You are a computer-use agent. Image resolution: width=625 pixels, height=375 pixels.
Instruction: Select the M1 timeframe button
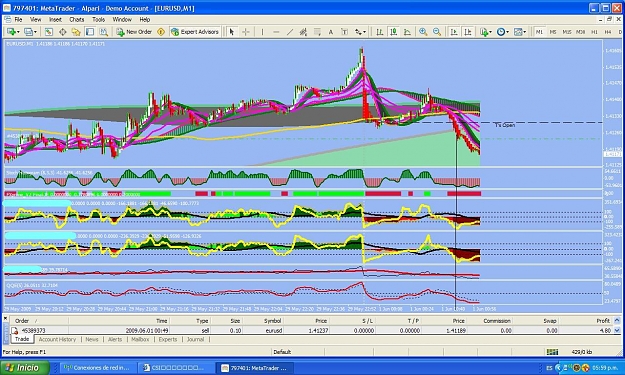[x=539, y=32]
